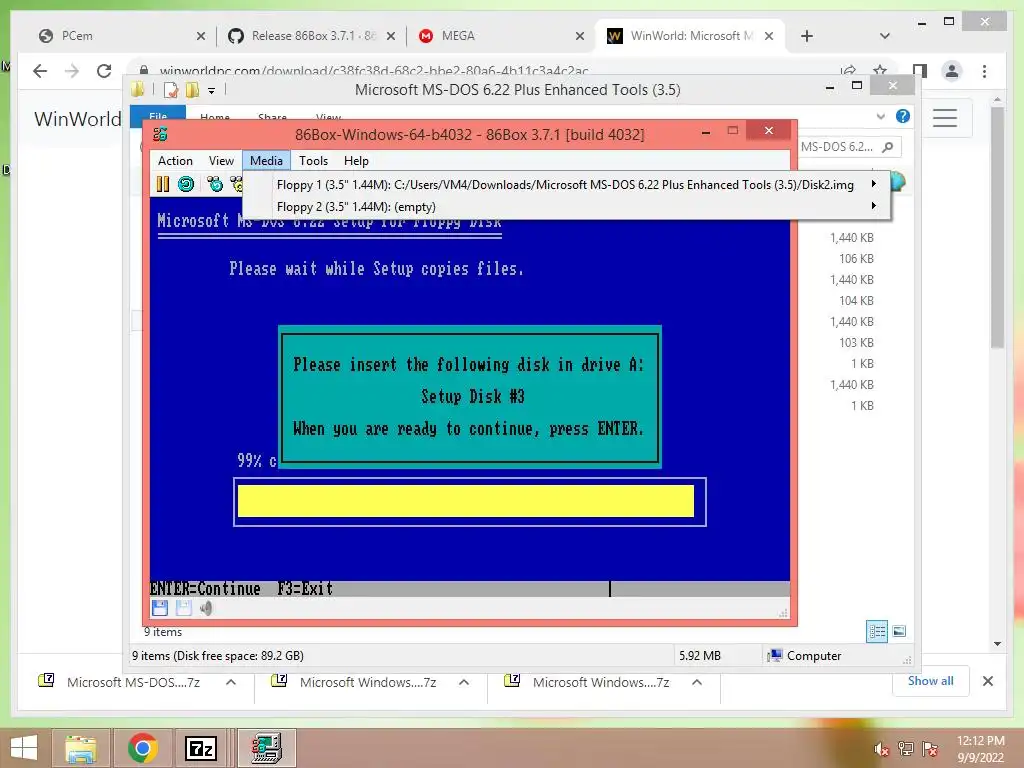Close the MEGA tab
The height and width of the screenshot is (768, 1024).
point(580,36)
